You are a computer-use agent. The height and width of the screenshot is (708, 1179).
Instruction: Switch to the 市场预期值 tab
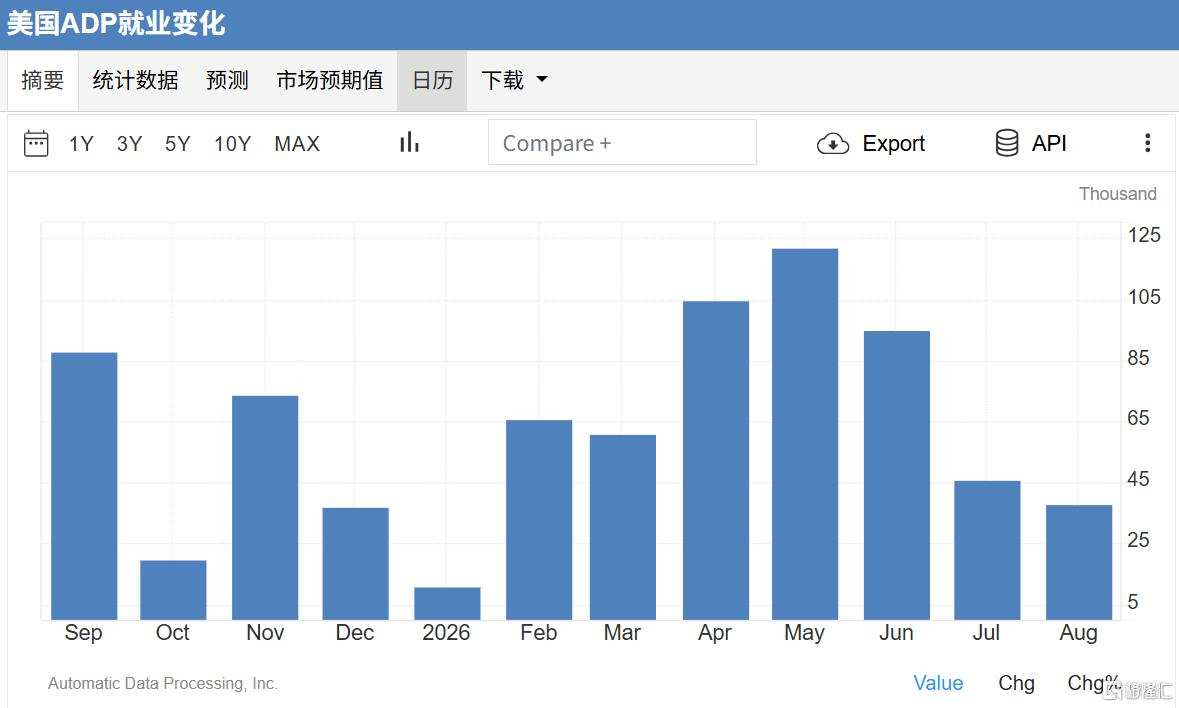(x=330, y=80)
